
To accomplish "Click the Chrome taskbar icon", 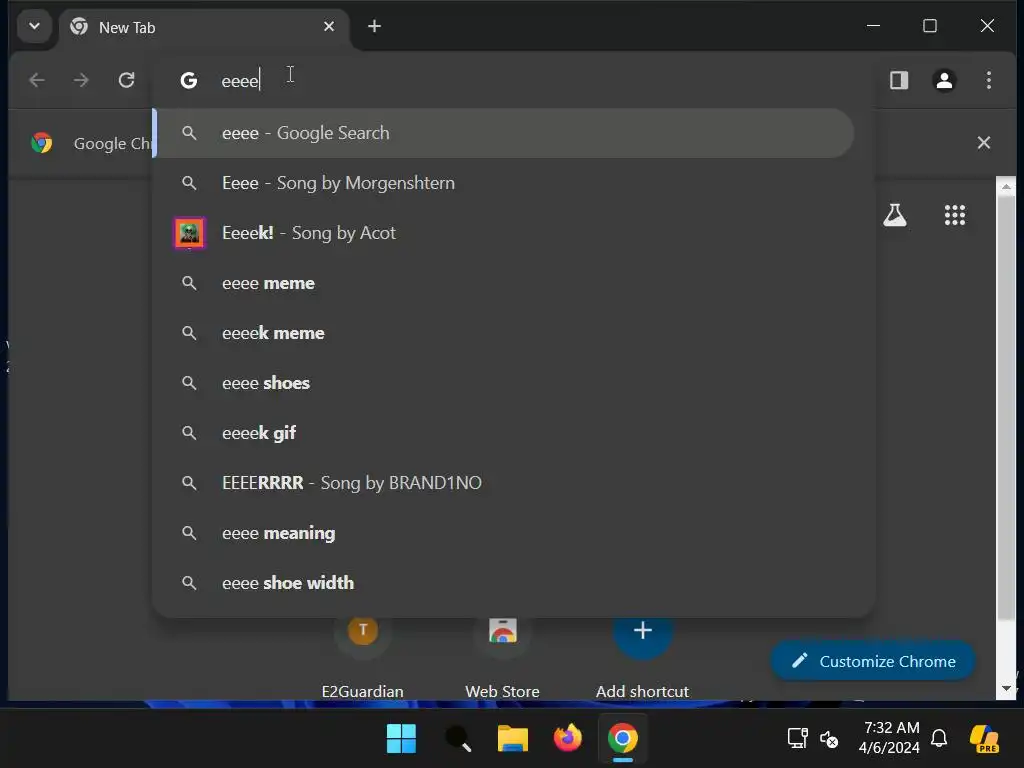I will tap(623, 739).
